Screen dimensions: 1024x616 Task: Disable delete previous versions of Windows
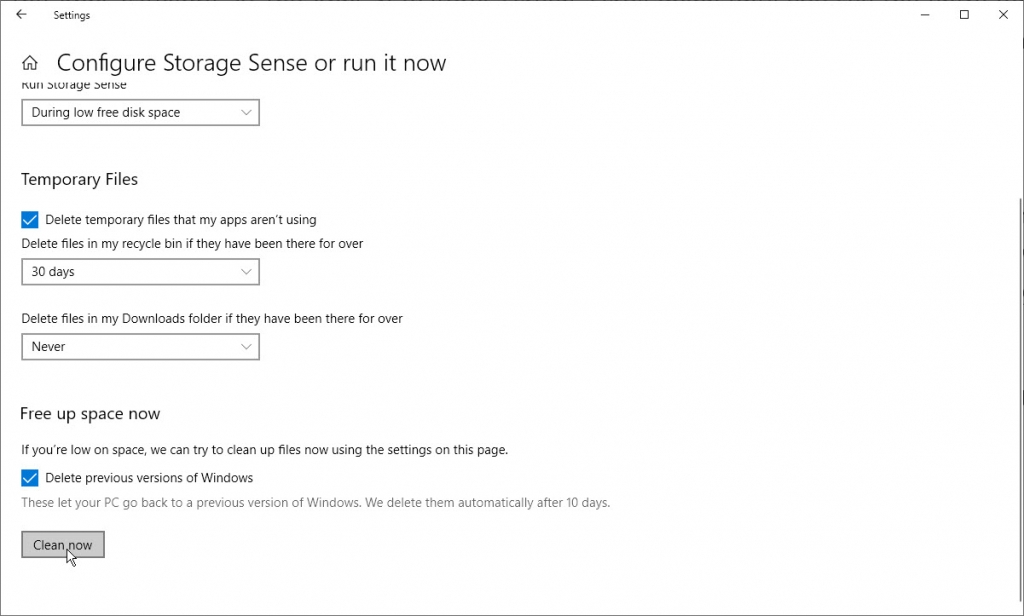point(29,477)
